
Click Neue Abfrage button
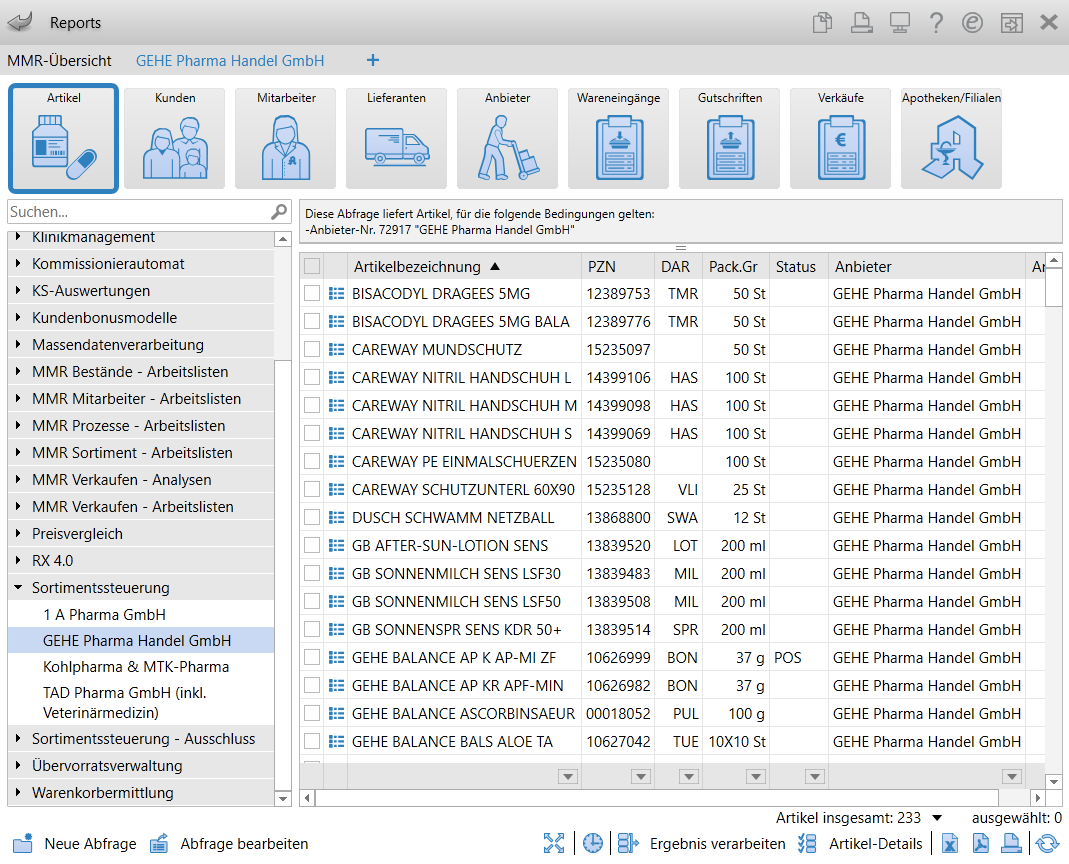(75, 844)
